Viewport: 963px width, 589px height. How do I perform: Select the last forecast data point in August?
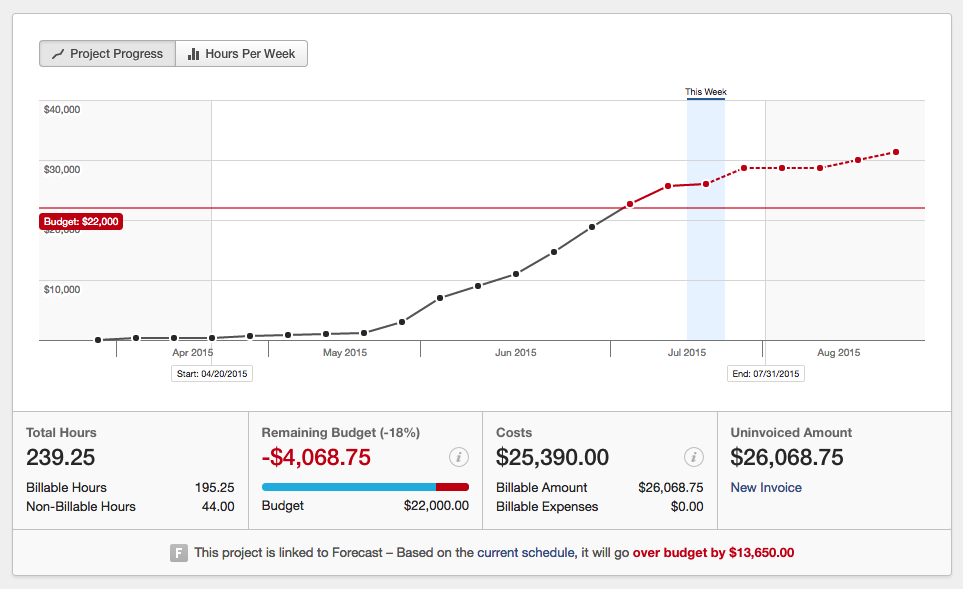[896, 152]
